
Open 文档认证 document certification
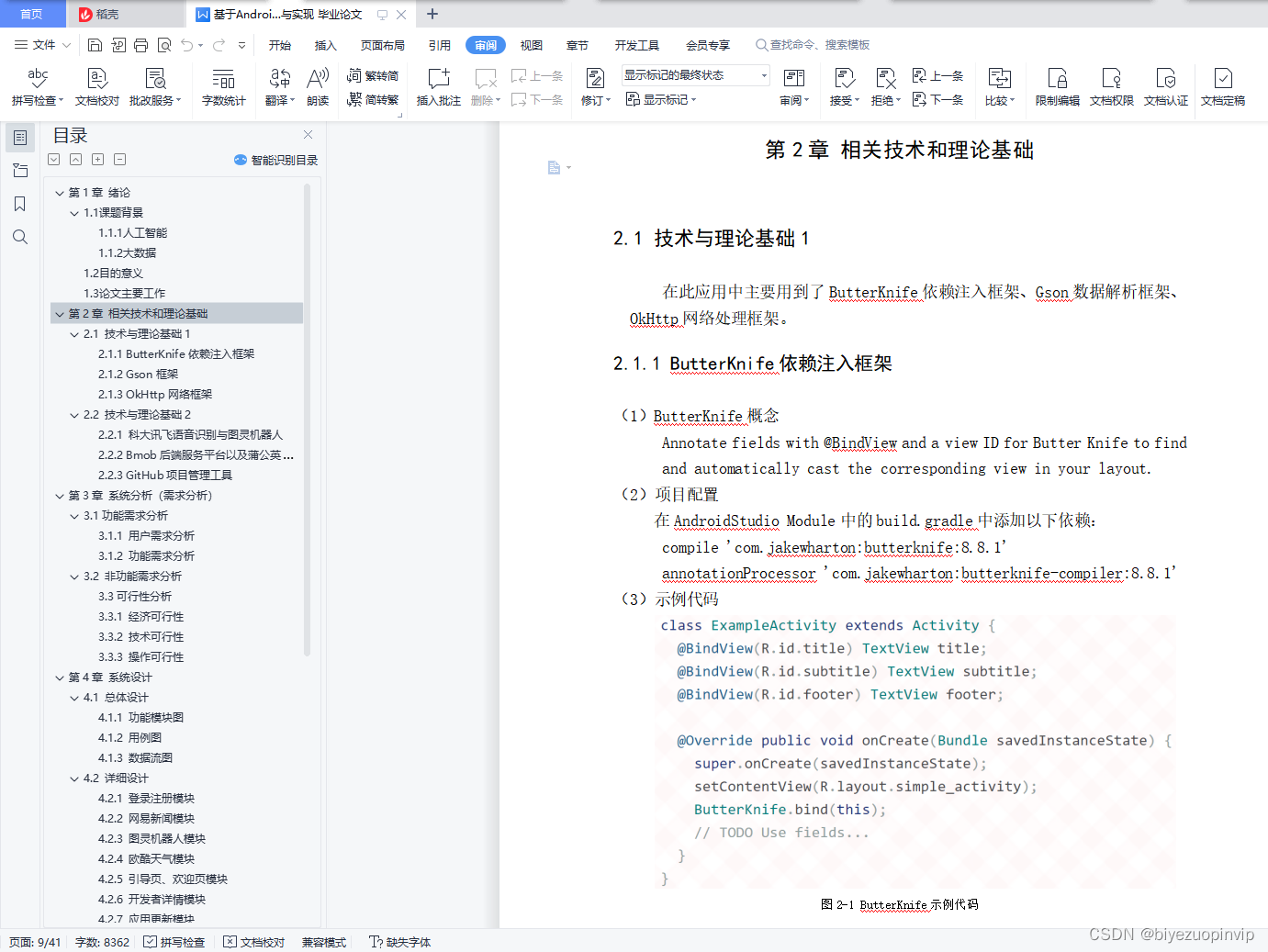coord(1166,88)
